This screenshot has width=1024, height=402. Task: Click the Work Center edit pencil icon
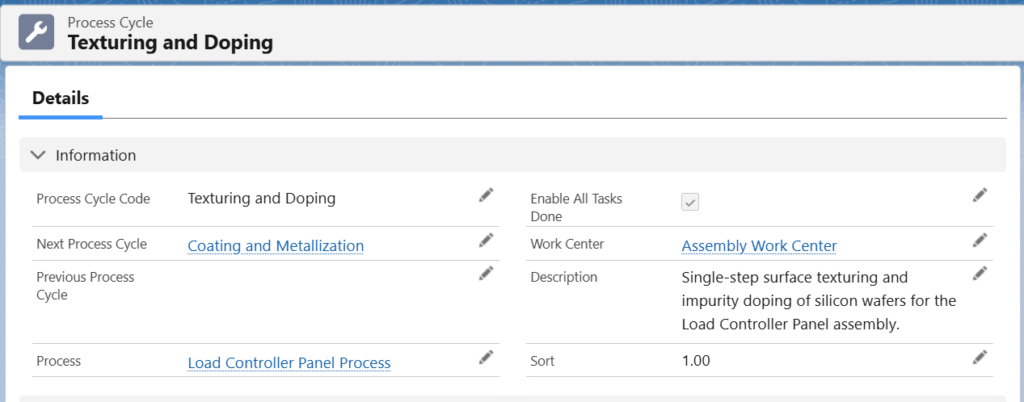tap(980, 240)
